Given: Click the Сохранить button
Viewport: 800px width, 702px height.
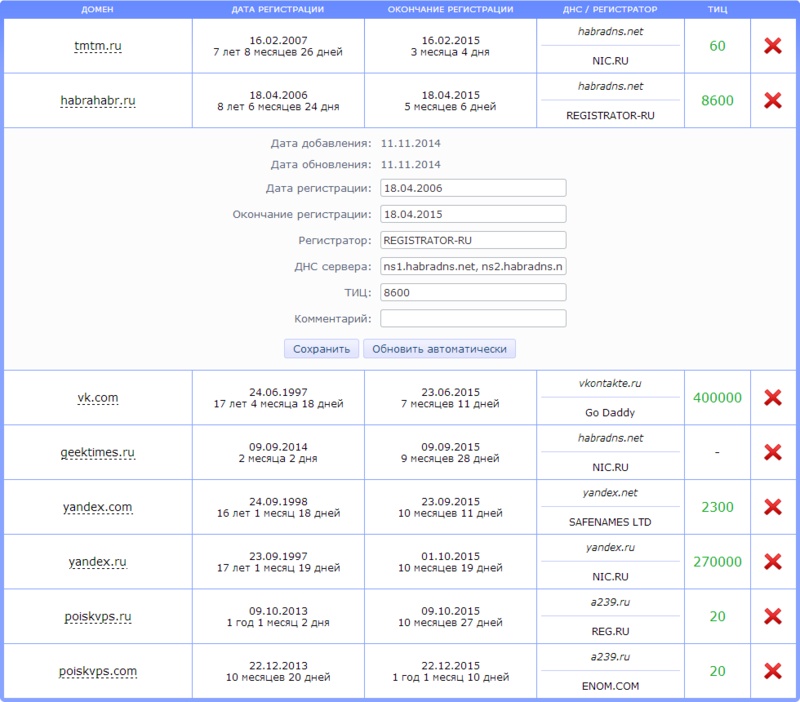Looking at the screenshot, I should coord(320,348).
